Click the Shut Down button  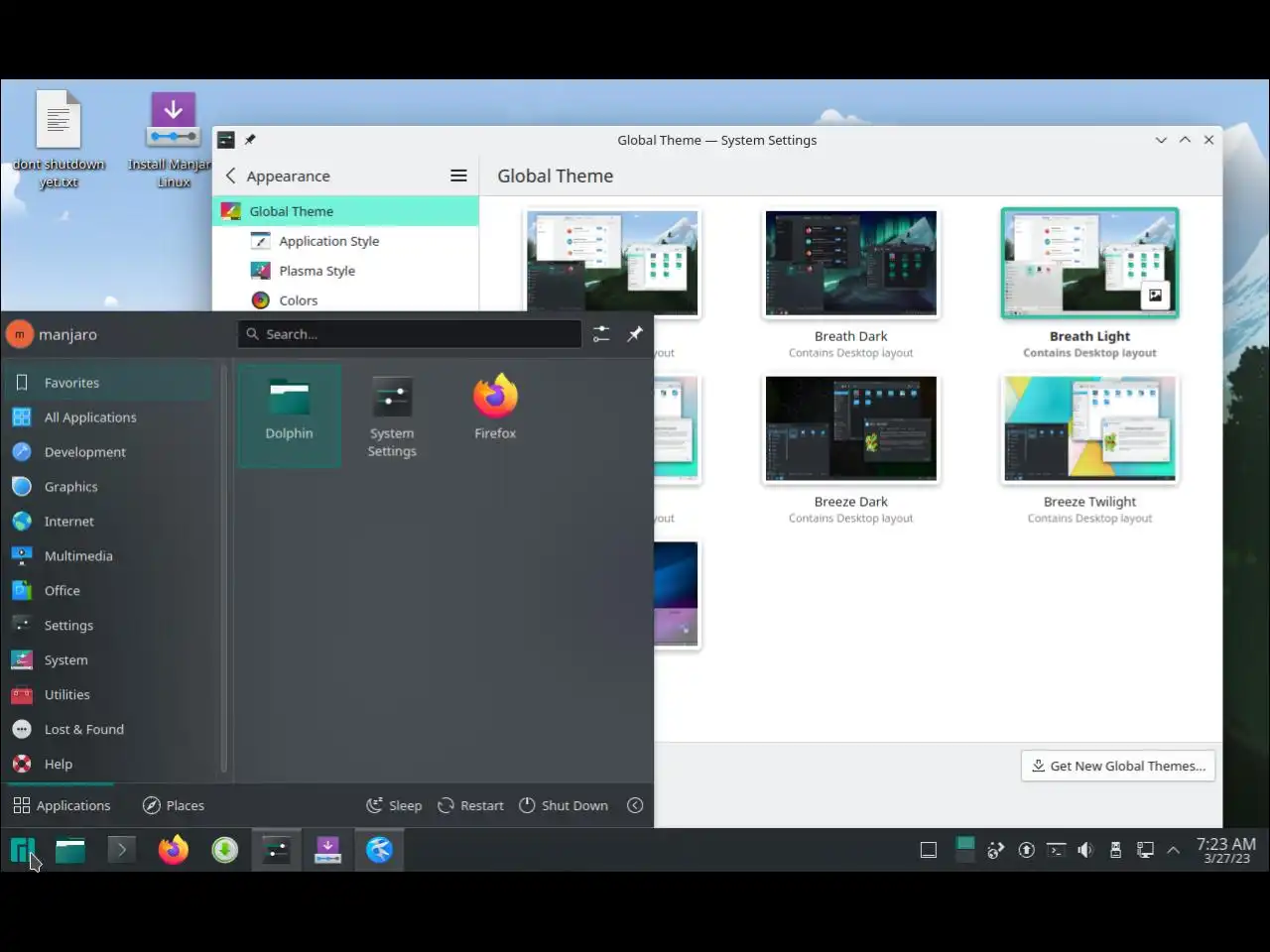pos(564,805)
